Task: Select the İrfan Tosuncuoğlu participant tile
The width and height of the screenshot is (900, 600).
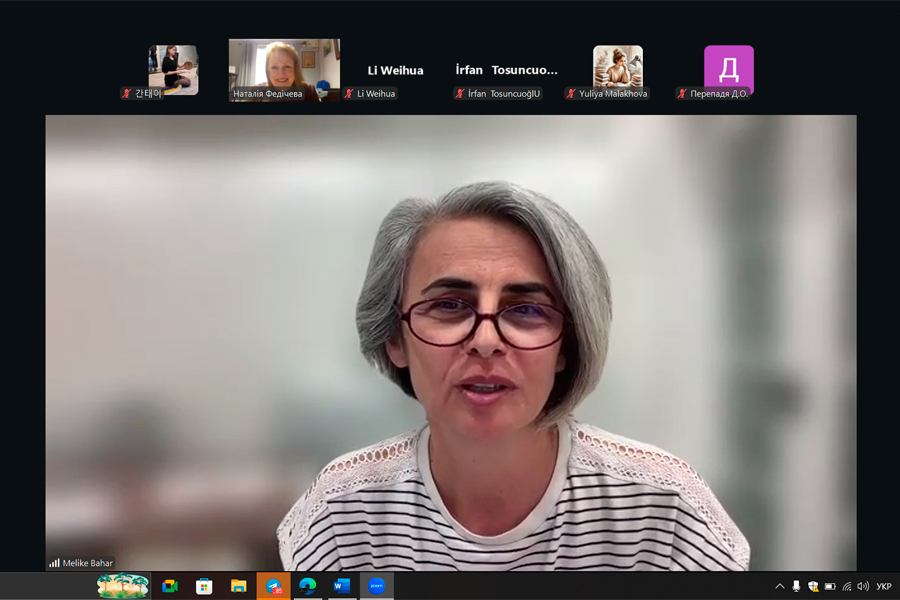Action: pos(506,70)
